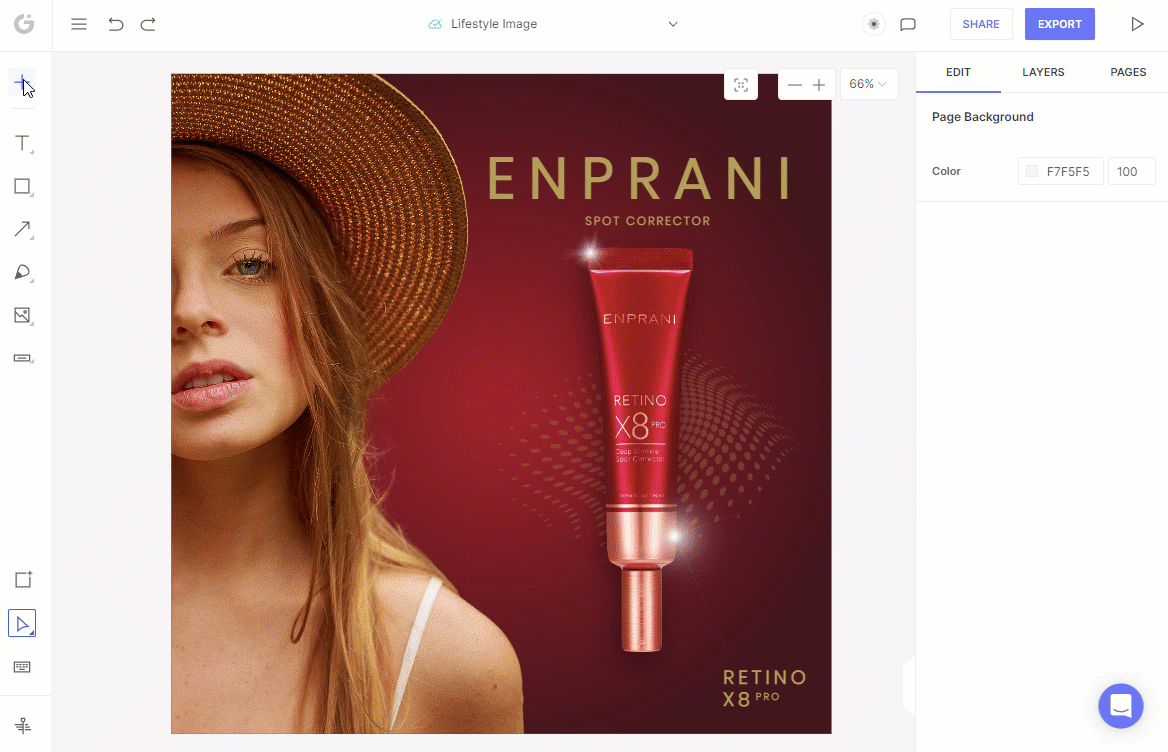Image resolution: width=1168 pixels, height=752 pixels.
Task: Click the Glorify logo icon
Action: pyautogui.click(x=24, y=24)
